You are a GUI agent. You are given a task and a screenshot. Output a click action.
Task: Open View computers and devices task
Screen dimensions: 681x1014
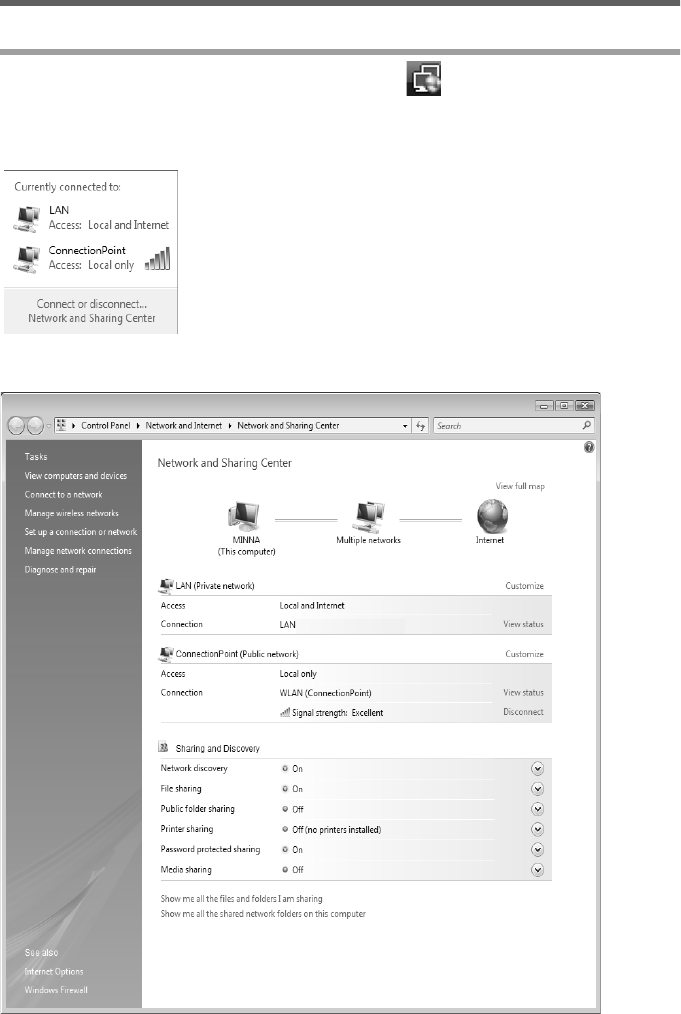[76, 476]
